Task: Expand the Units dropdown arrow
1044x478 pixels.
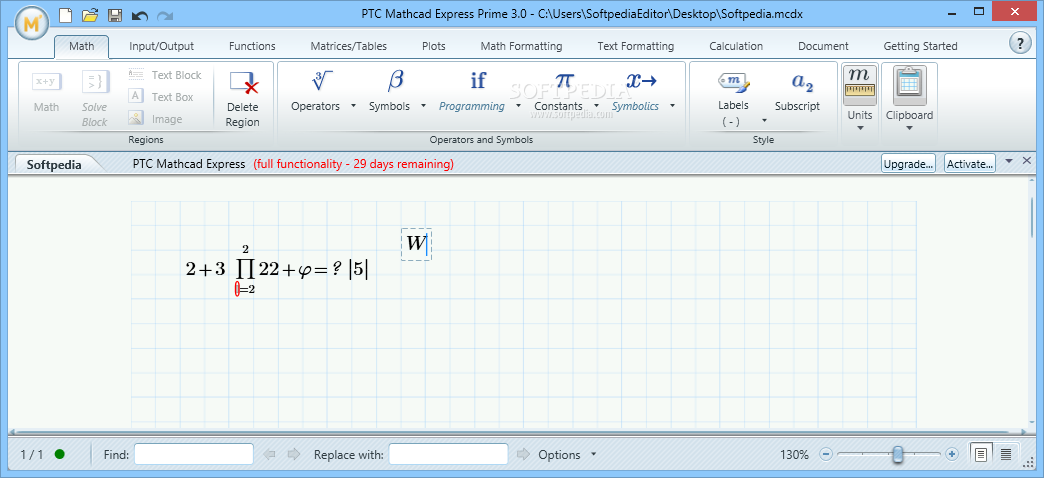Action: pyautogui.click(x=860, y=128)
